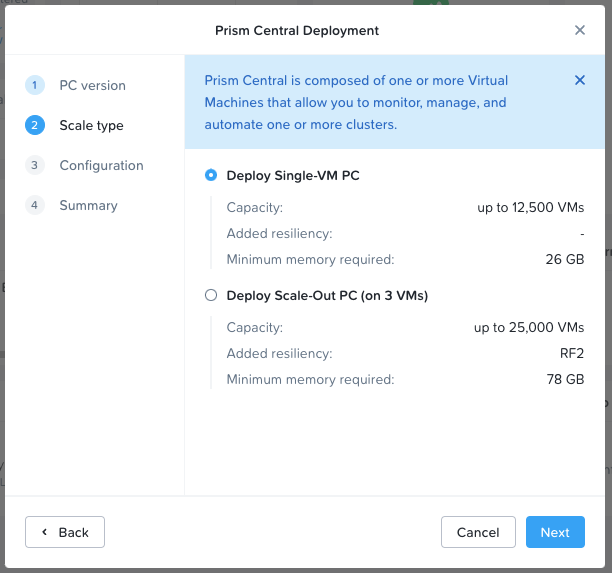Click the RF2 added resiliency value
Image resolution: width=612 pixels, height=573 pixels.
tap(572, 353)
